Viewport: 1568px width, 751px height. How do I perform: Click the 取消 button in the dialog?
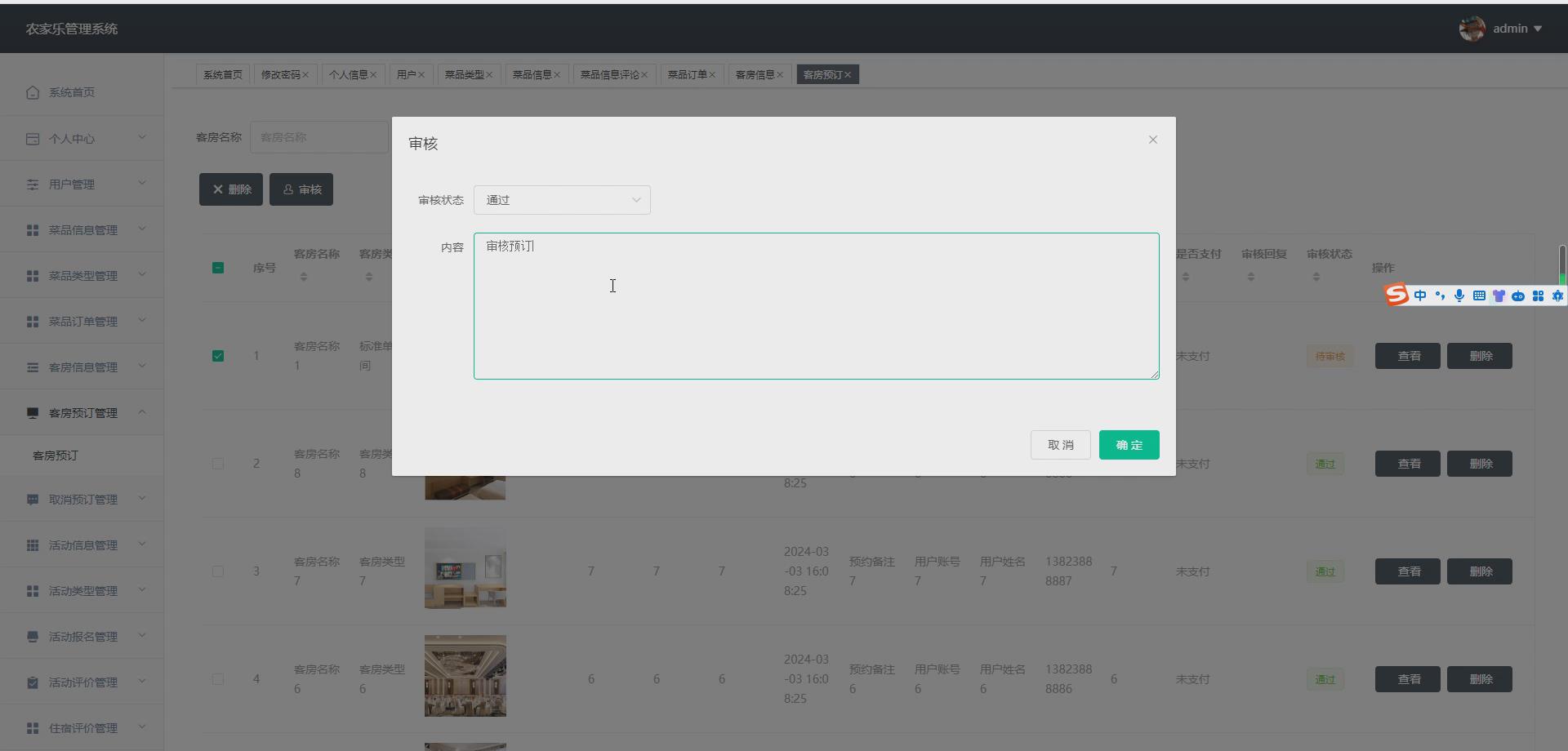pyautogui.click(x=1060, y=445)
